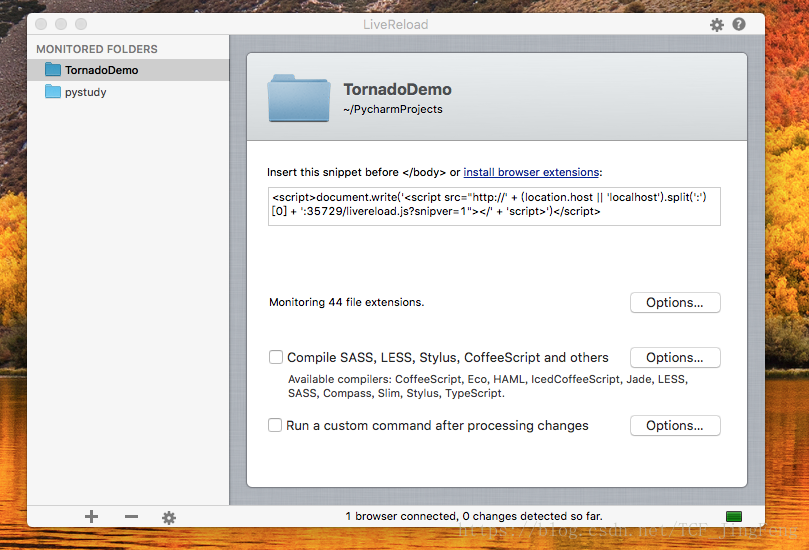
Task: Click the Available compilers description text
Action: point(488,386)
